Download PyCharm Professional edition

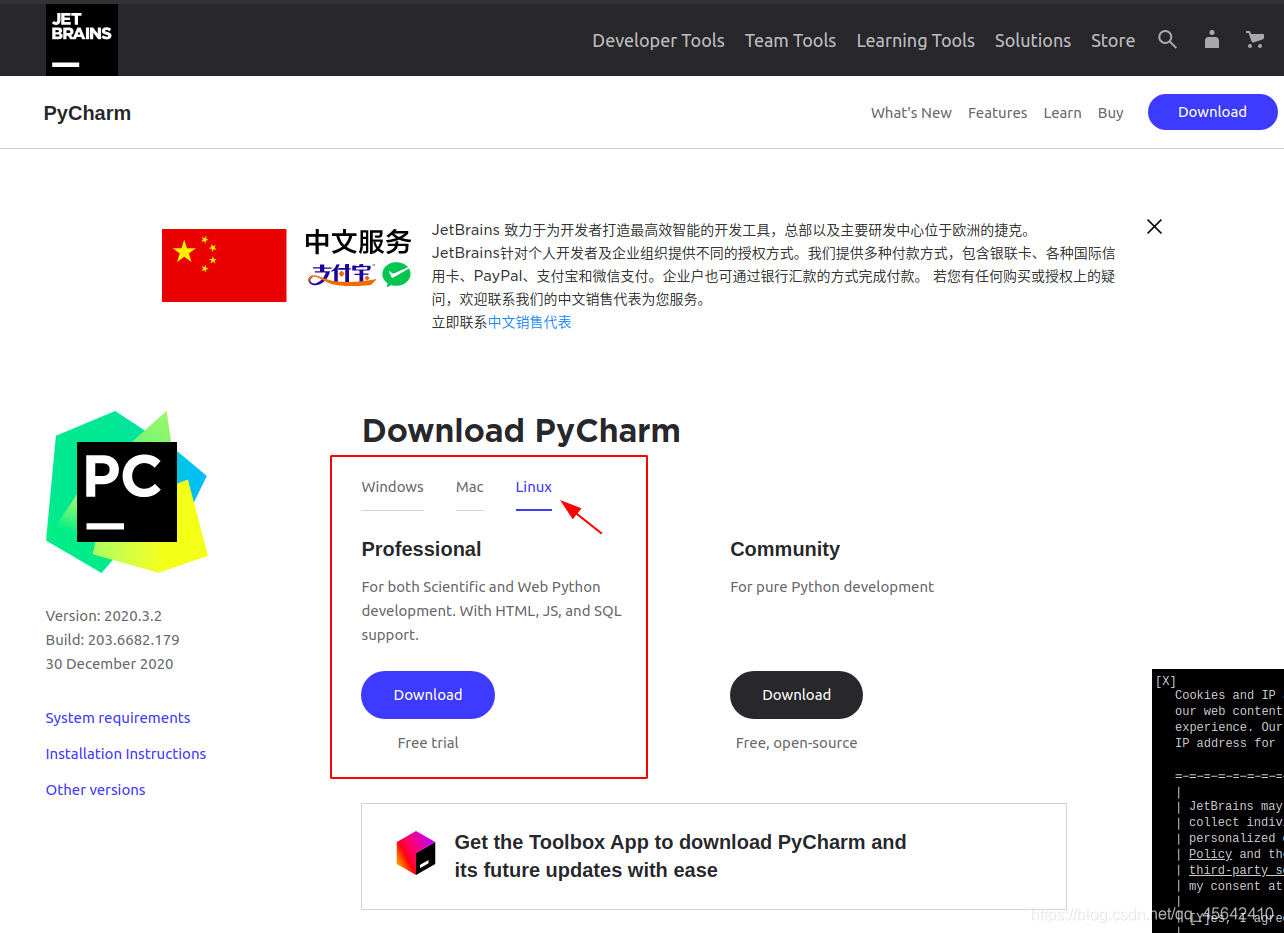[428, 695]
